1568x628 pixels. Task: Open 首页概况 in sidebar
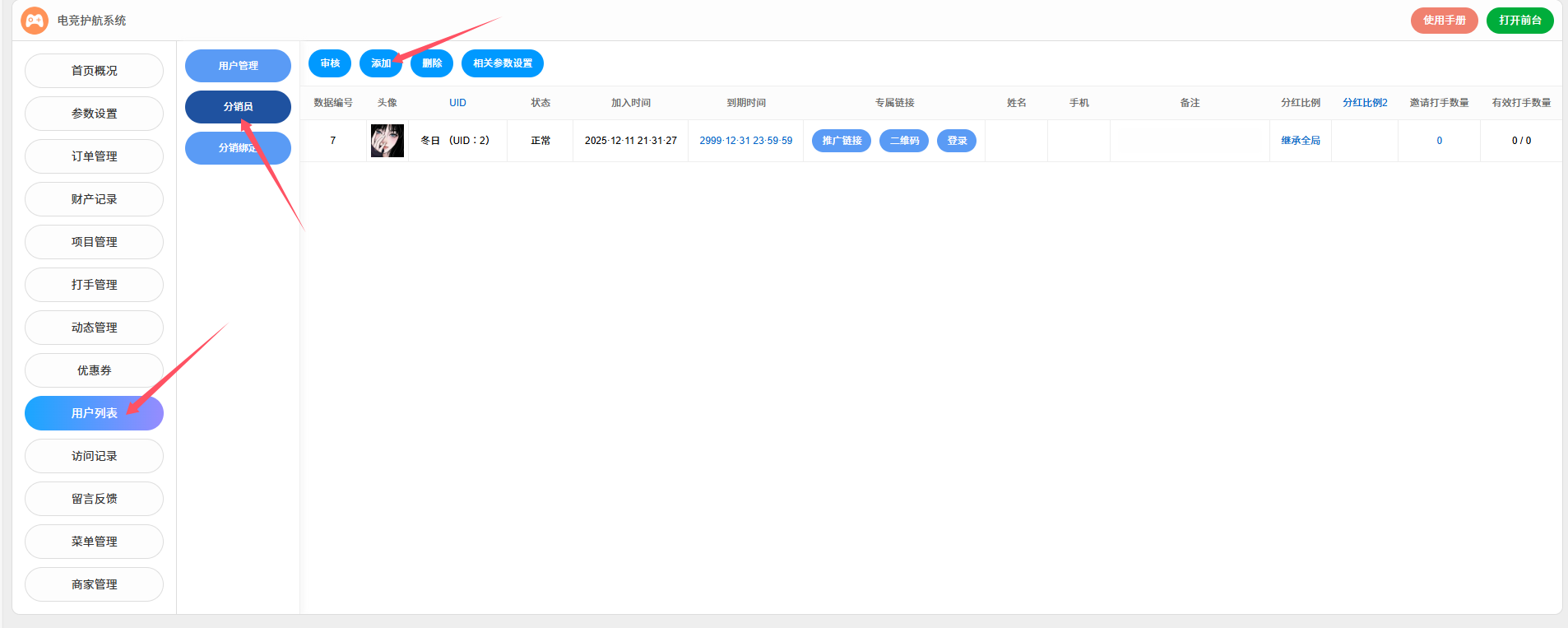94,71
